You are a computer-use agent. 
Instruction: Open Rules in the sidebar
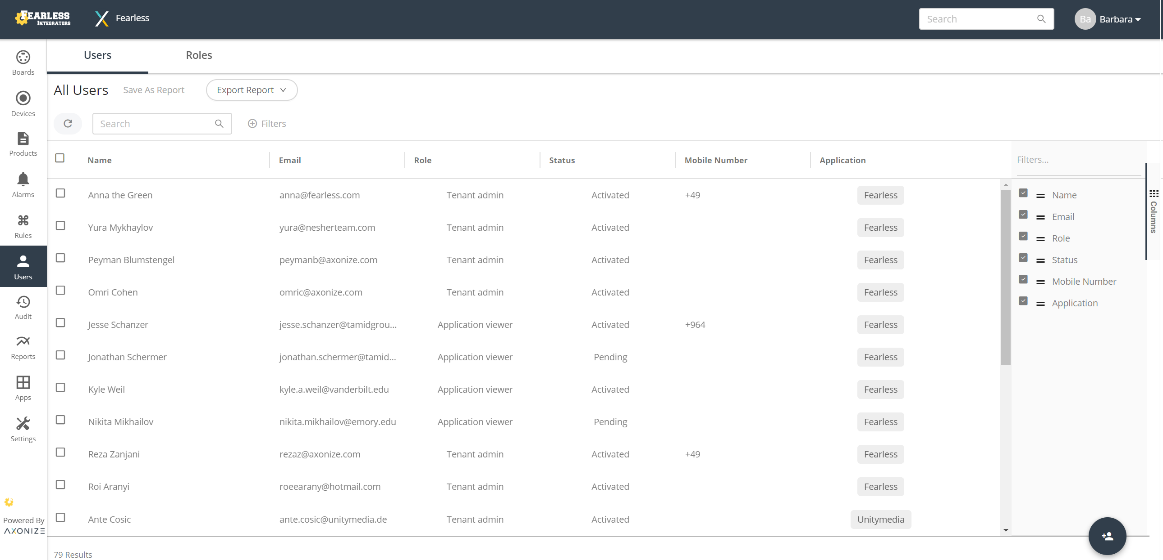[x=23, y=225]
